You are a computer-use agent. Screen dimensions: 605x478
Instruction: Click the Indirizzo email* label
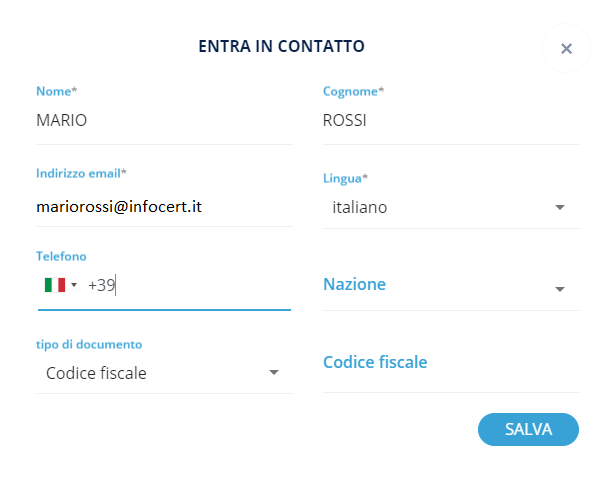(83, 173)
